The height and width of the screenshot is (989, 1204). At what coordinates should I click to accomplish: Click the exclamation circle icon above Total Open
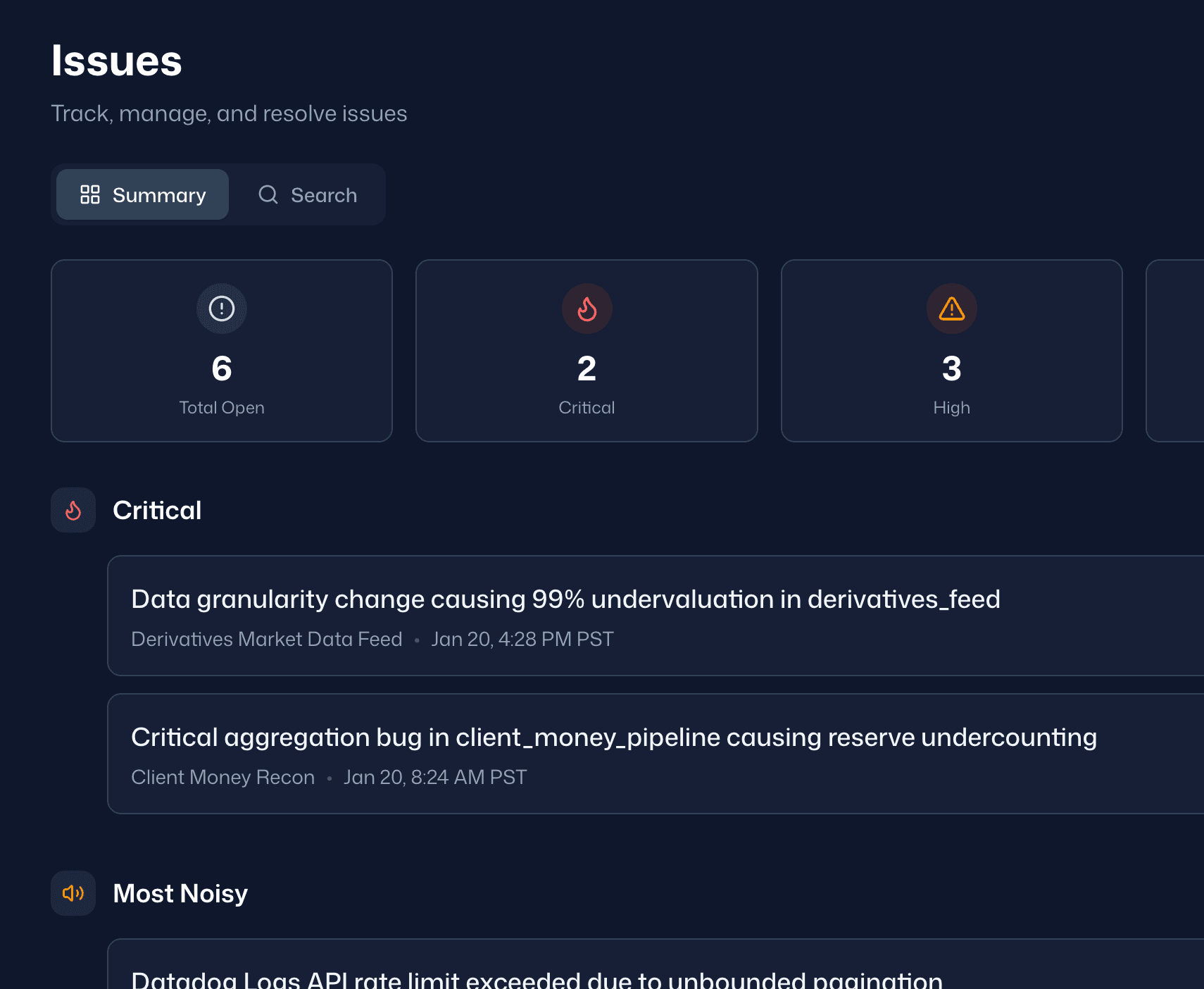tap(222, 309)
